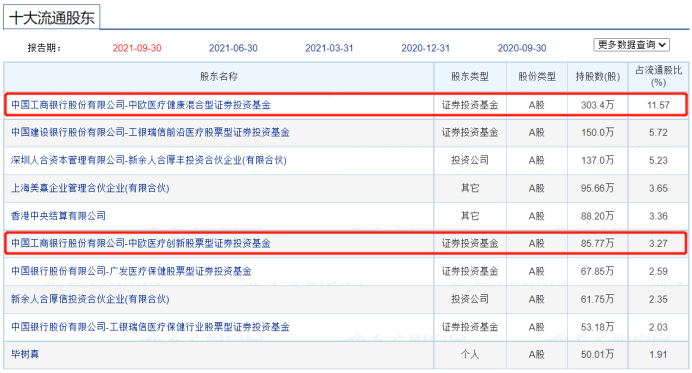Click the 67.85万 shares value
Image resolution: width=692 pixels, height=373 pixels.
point(598,271)
